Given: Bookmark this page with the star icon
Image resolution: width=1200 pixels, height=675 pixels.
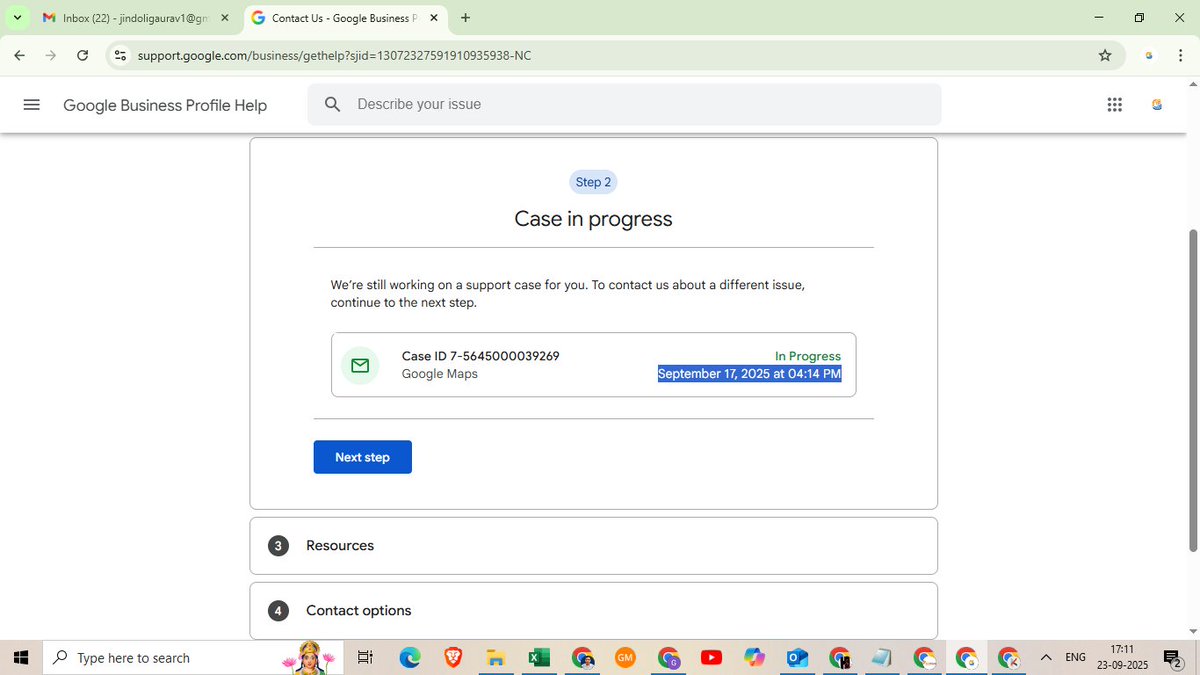Looking at the screenshot, I should [1105, 55].
